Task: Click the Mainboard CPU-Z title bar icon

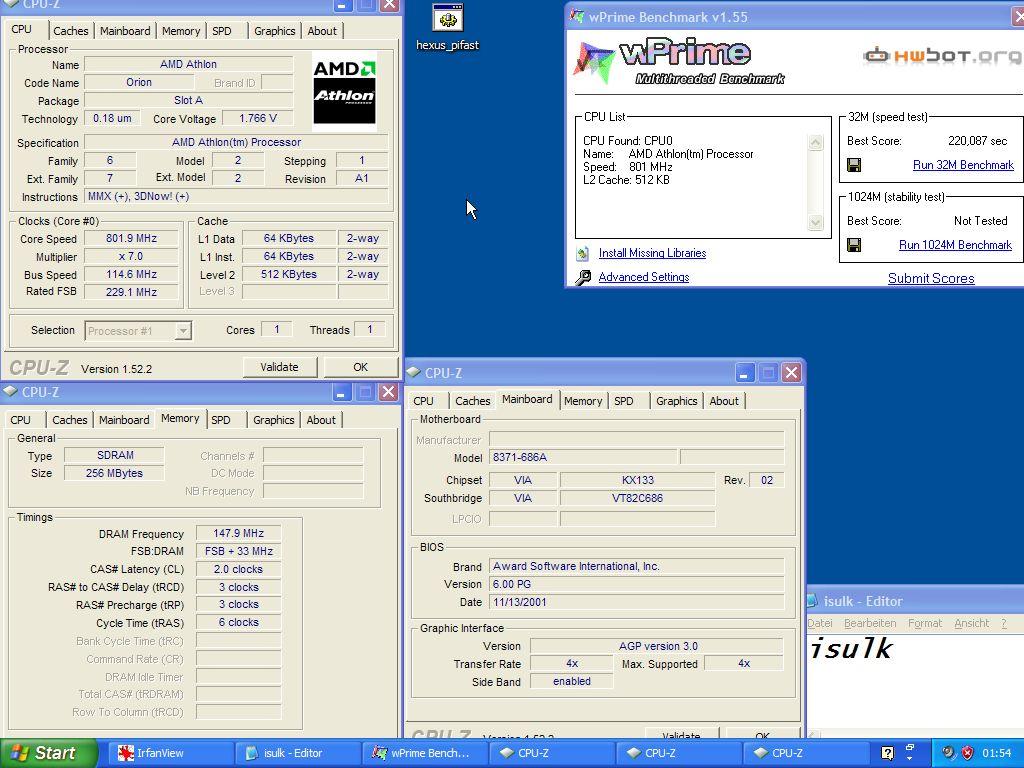Action: tap(413, 372)
